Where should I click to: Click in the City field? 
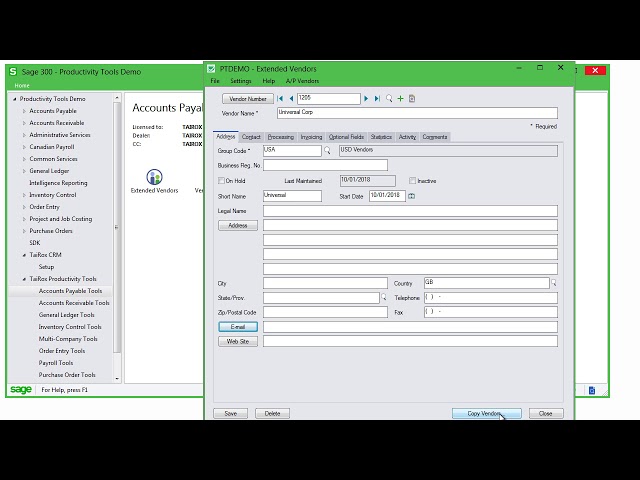(325, 283)
